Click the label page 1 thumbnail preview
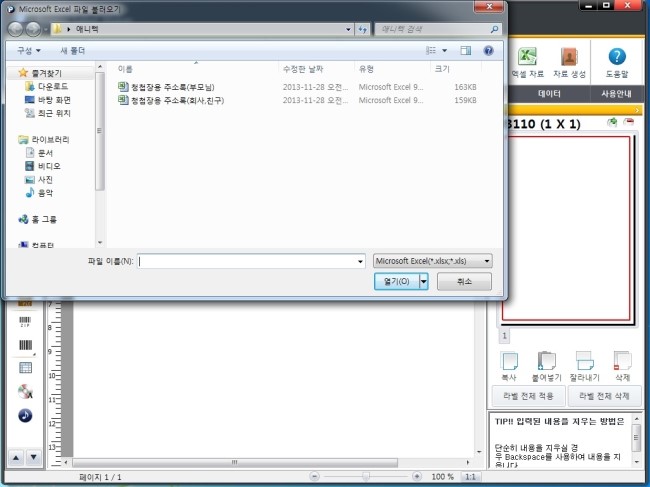This screenshot has height=487, width=650. pos(567,228)
